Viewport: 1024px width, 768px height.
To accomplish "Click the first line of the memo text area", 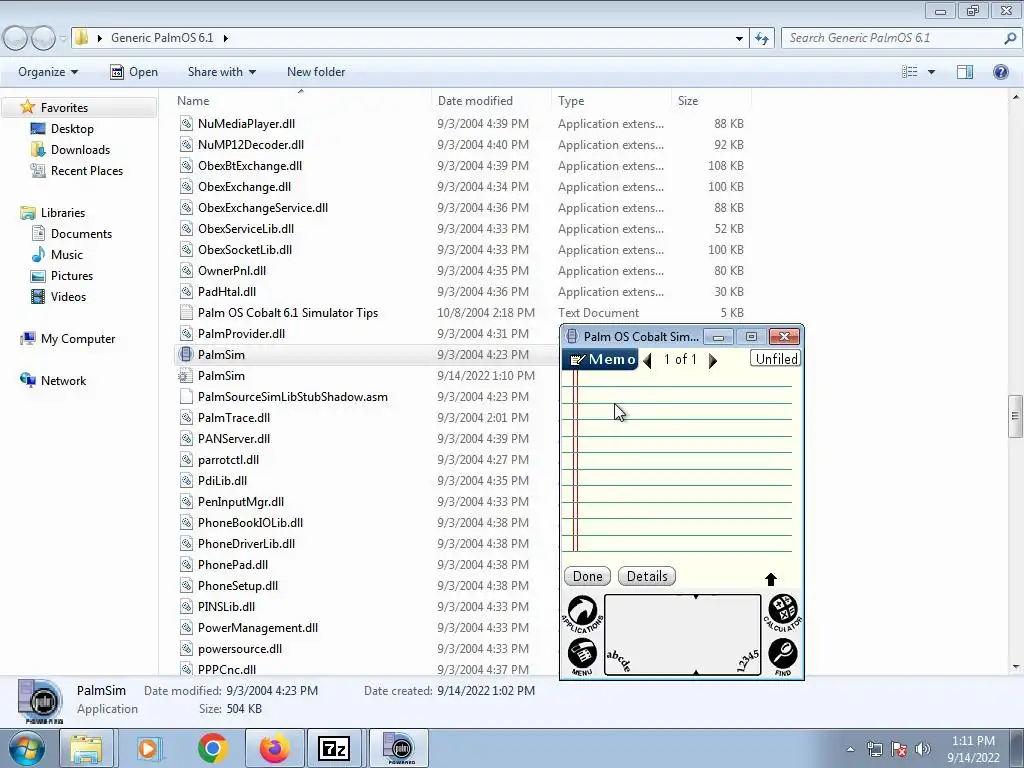I will [x=684, y=379].
